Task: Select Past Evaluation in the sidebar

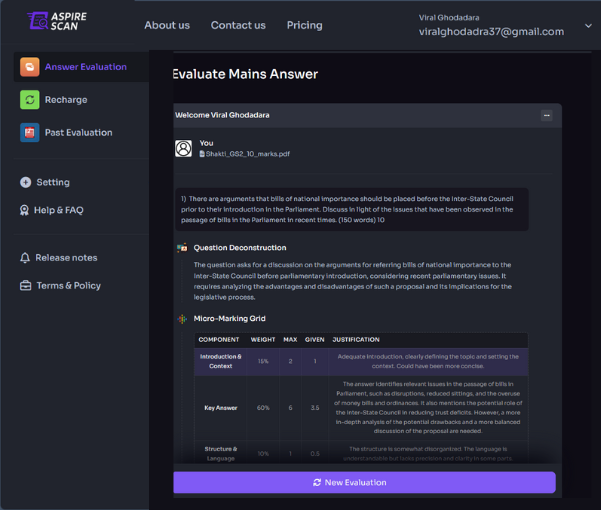Action: [x=78, y=133]
